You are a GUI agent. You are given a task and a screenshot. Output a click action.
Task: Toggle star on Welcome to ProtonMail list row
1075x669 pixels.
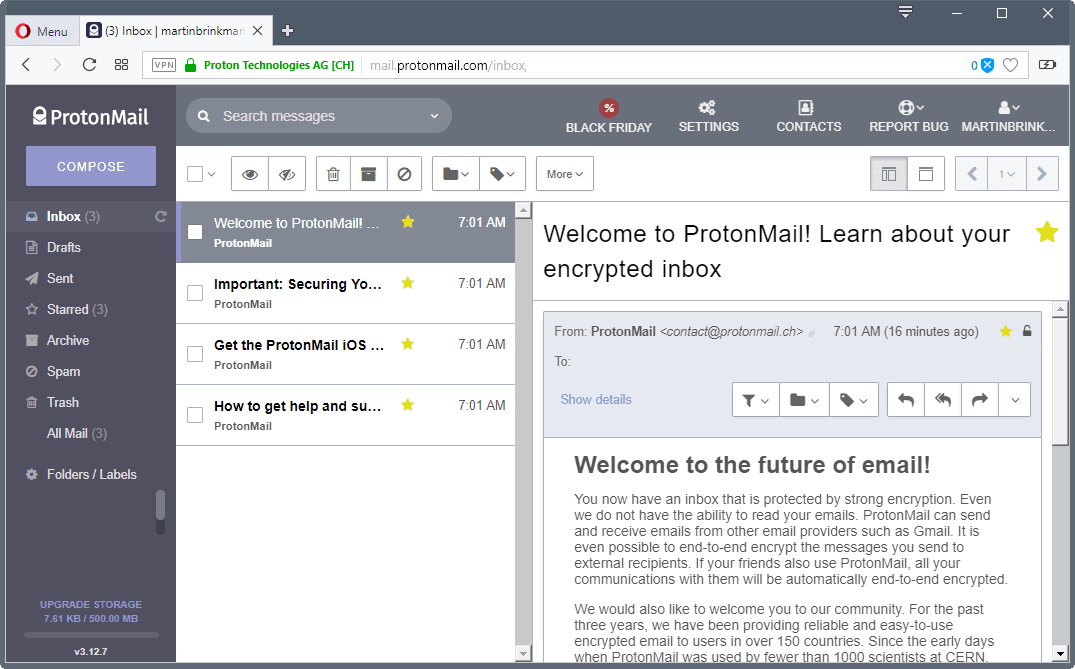click(x=408, y=222)
